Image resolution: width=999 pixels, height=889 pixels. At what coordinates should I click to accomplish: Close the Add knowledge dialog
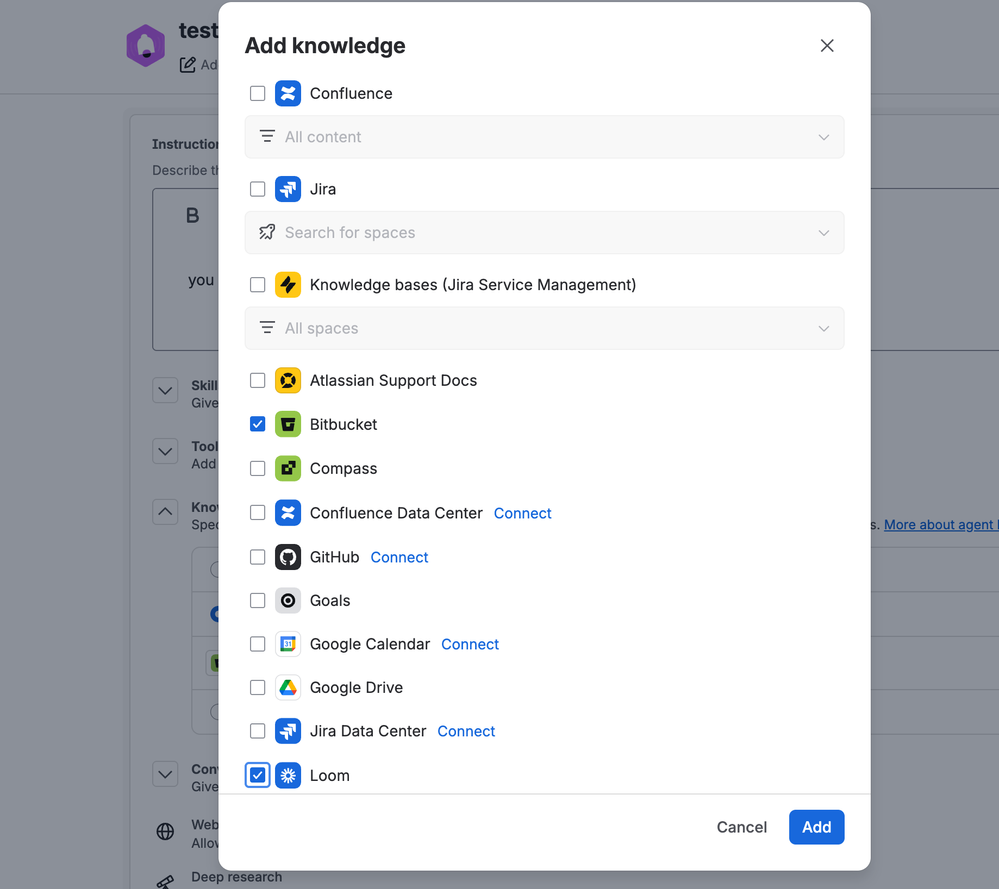[827, 45]
